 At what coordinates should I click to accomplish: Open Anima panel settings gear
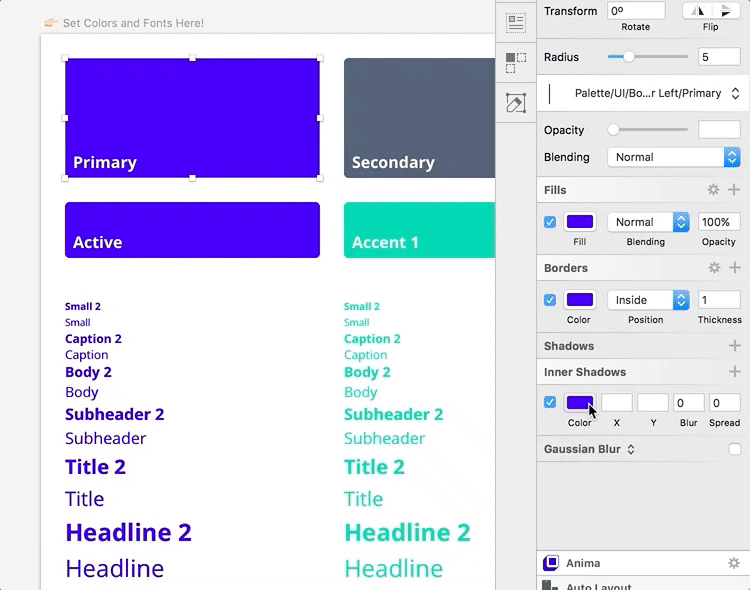pos(734,563)
